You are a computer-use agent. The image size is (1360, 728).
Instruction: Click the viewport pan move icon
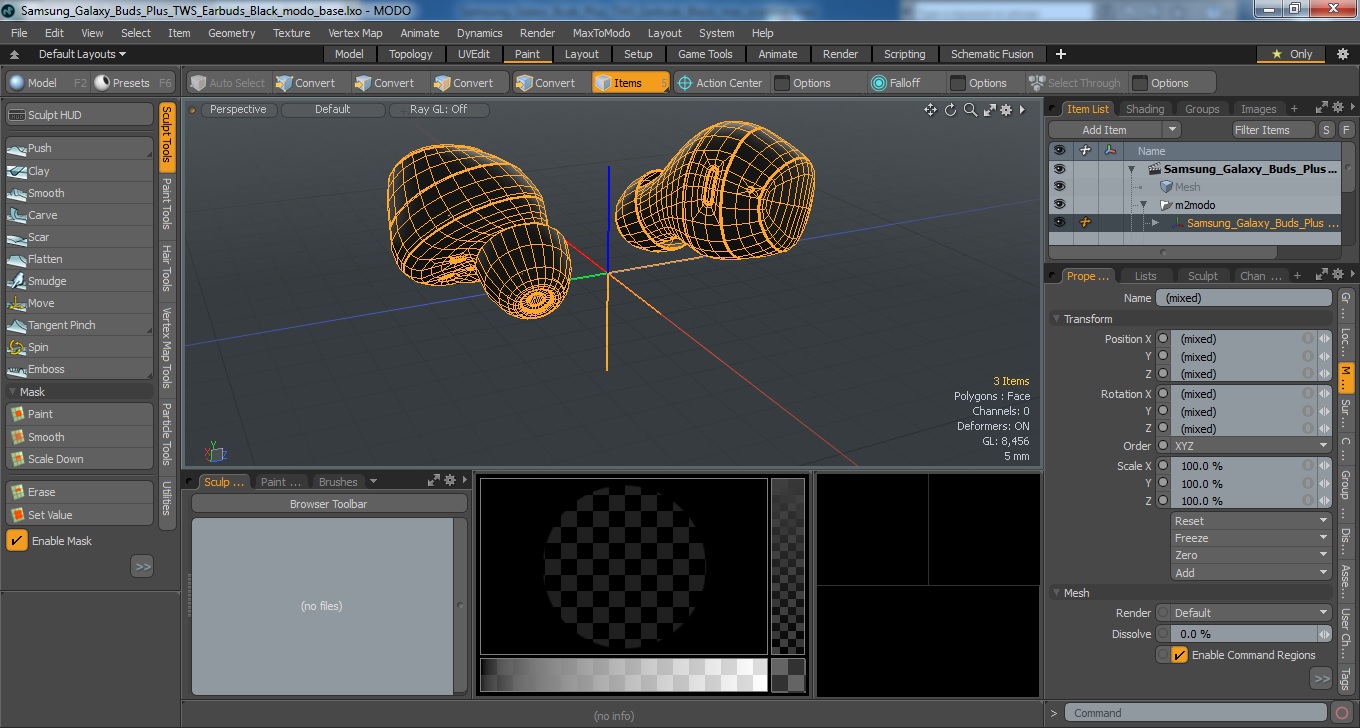(930, 110)
